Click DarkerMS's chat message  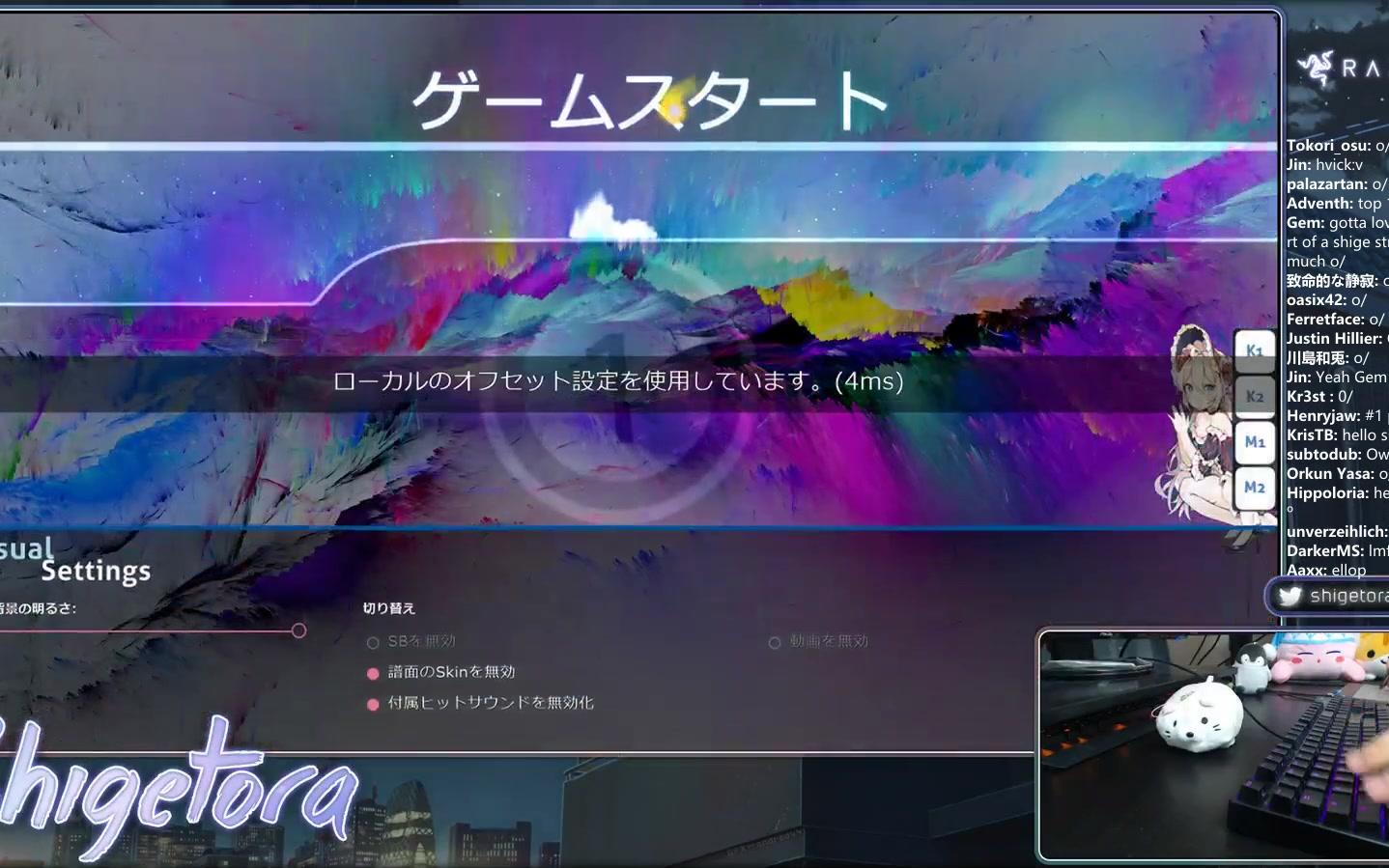coord(1337,551)
